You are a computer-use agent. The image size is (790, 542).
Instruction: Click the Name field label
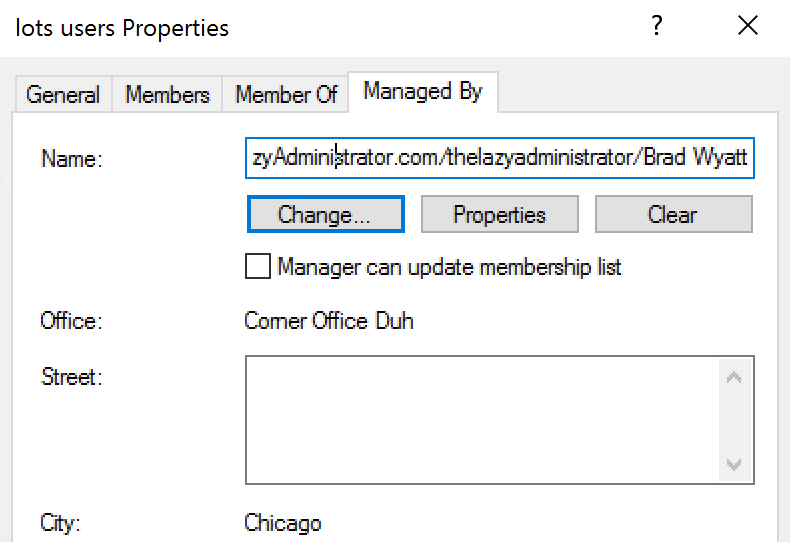pyautogui.click(x=72, y=159)
